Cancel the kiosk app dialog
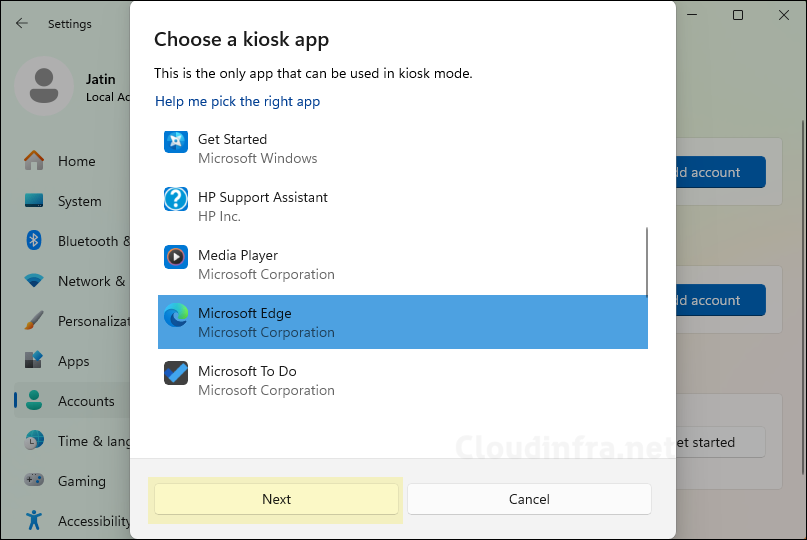Viewport: 807px width, 540px height. [x=529, y=499]
